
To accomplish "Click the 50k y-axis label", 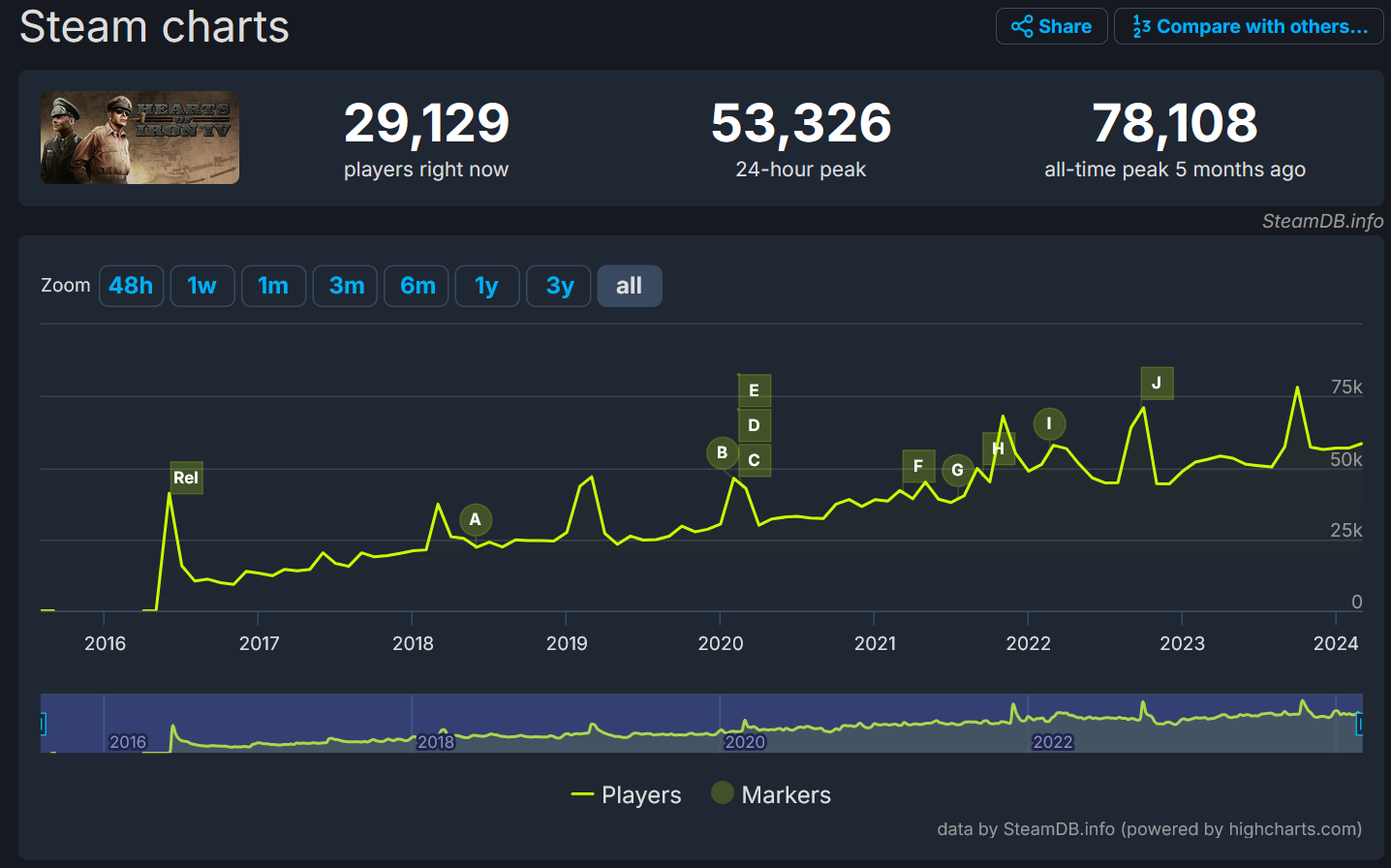I will (1346, 459).
